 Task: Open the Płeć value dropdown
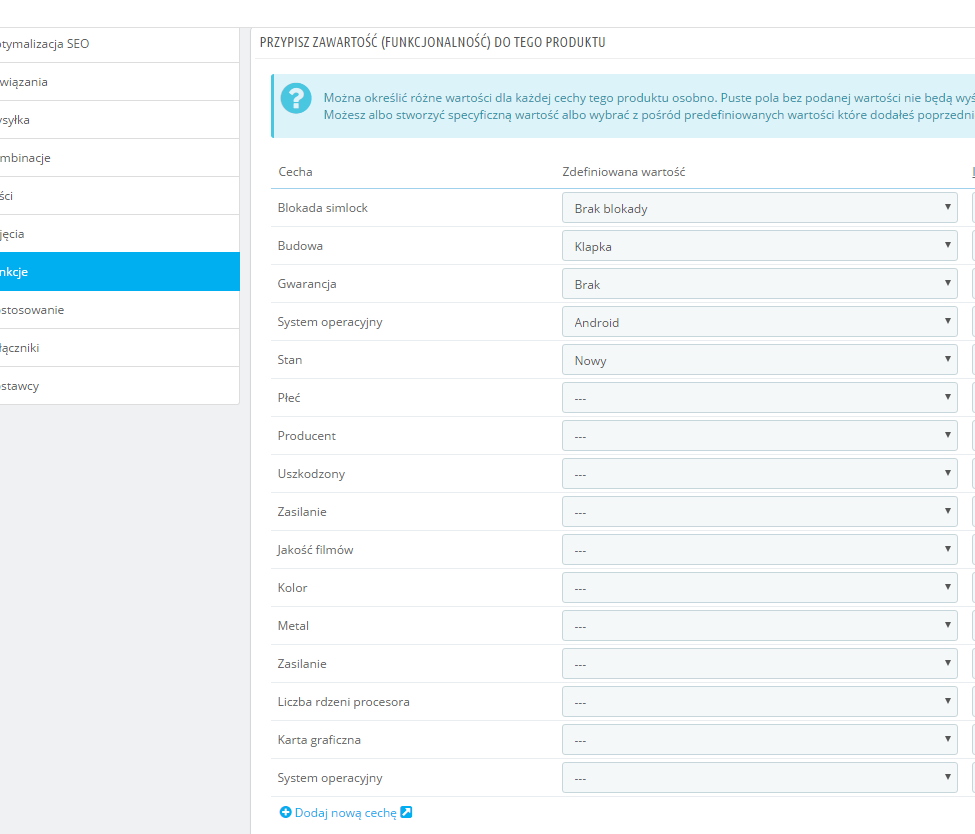pyautogui.click(x=760, y=398)
